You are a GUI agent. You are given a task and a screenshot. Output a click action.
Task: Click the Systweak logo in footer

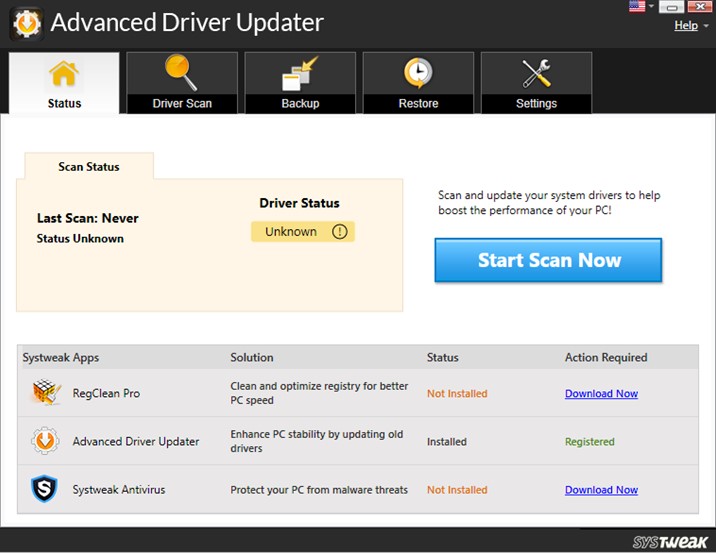coord(670,542)
